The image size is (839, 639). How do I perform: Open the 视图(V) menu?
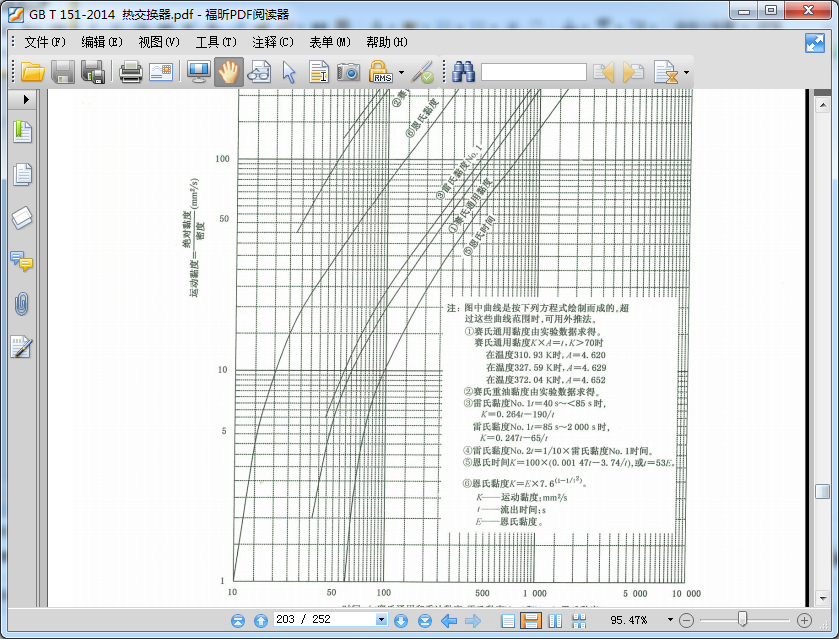(x=159, y=42)
